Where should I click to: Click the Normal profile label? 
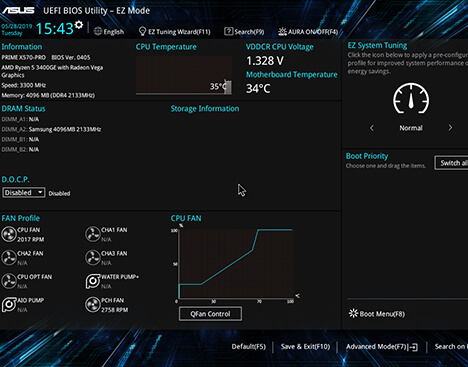(x=411, y=128)
